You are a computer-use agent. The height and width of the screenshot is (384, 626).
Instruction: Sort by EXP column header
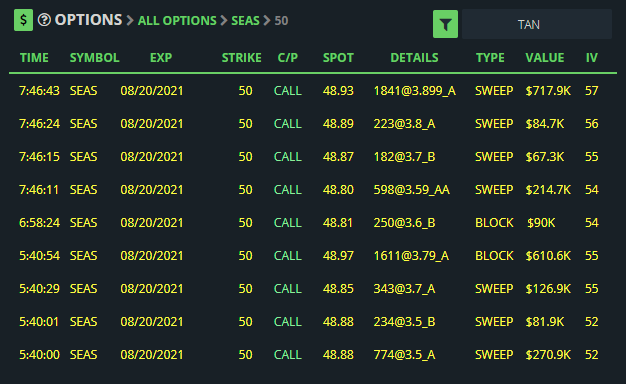pyautogui.click(x=161, y=58)
